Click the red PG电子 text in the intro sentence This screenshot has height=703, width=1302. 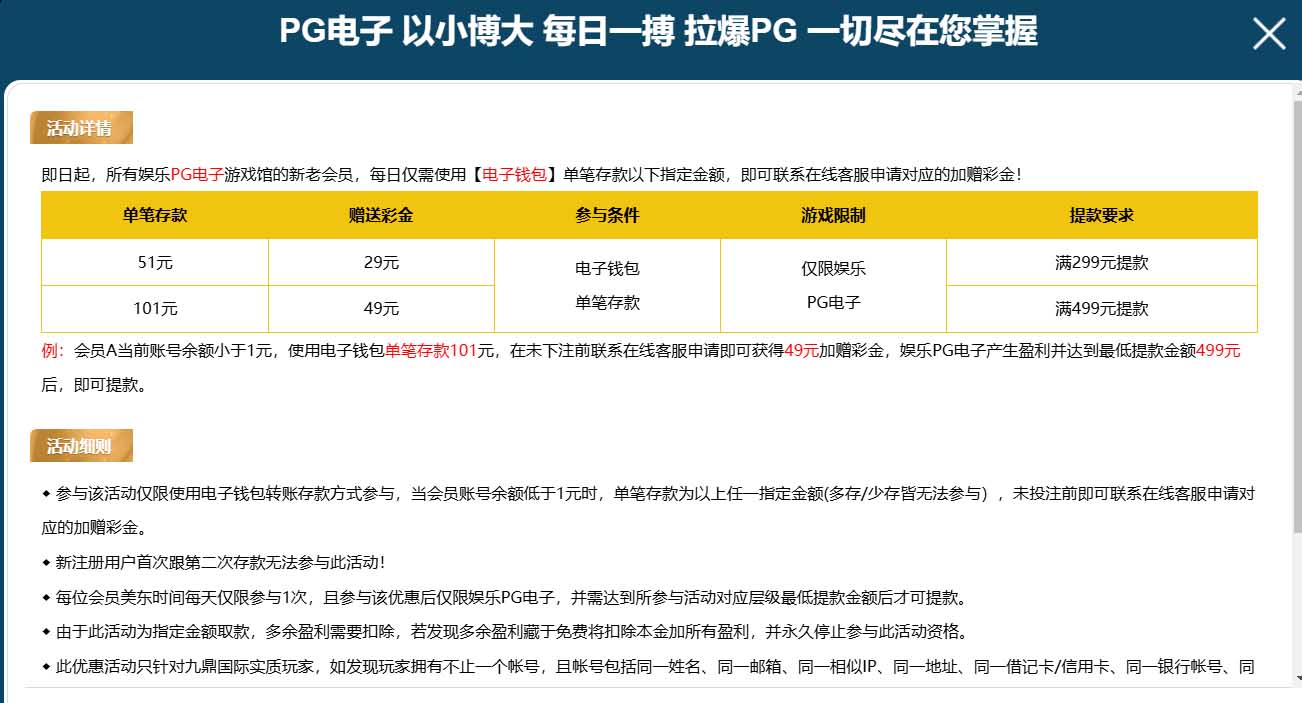point(197,174)
